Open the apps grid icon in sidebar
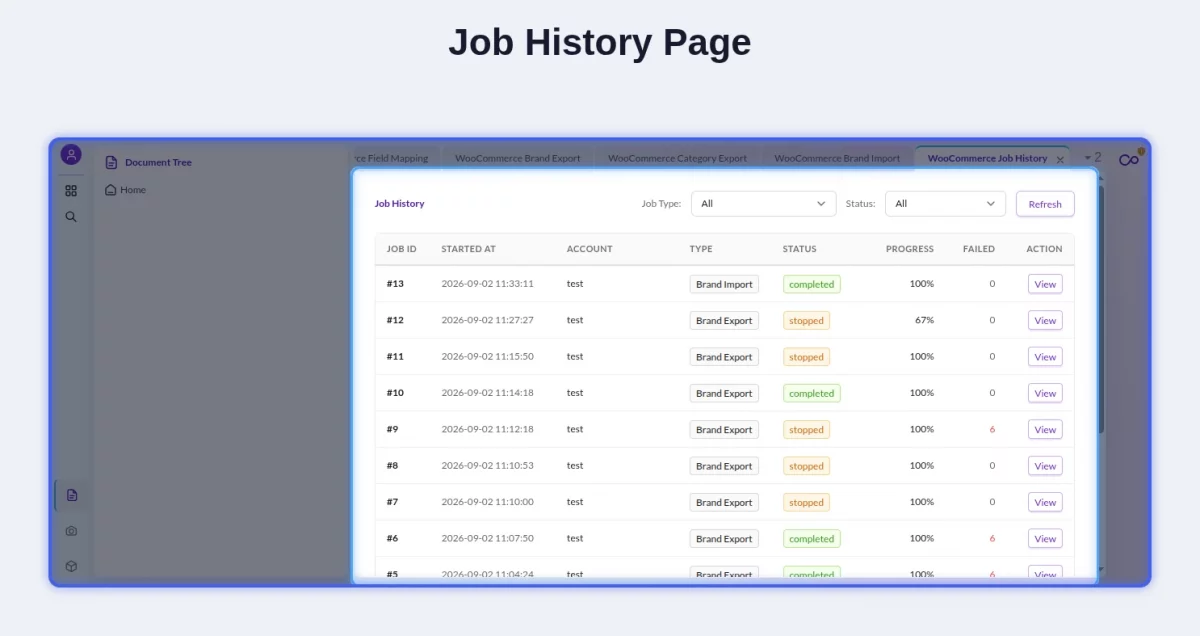Image resolution: width=1200 pixels, height=636 pixels. coord(71,190)
